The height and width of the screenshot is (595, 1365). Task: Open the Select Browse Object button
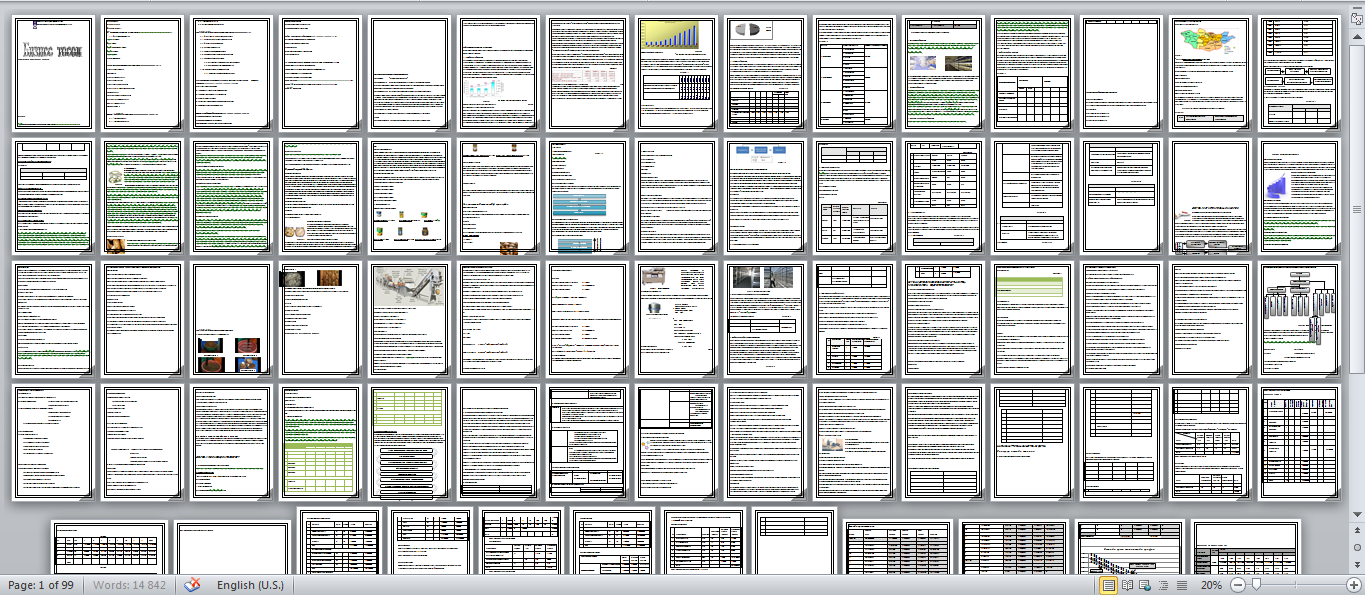pos(1357,548)
